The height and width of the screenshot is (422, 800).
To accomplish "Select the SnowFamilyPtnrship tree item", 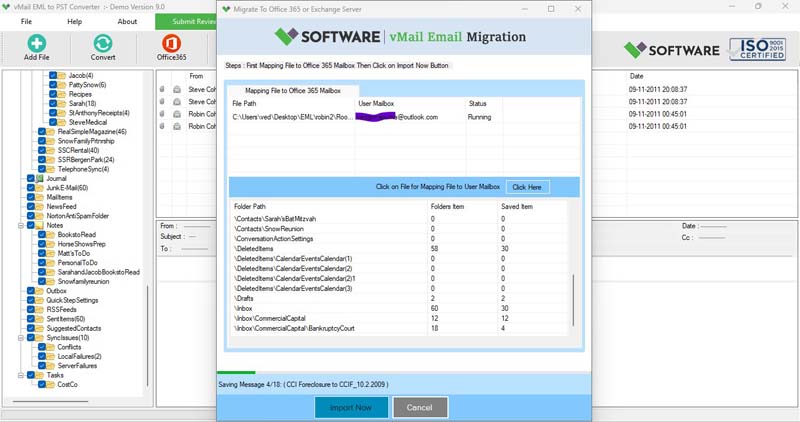I will pyautogui.click(x=86, y=141).
